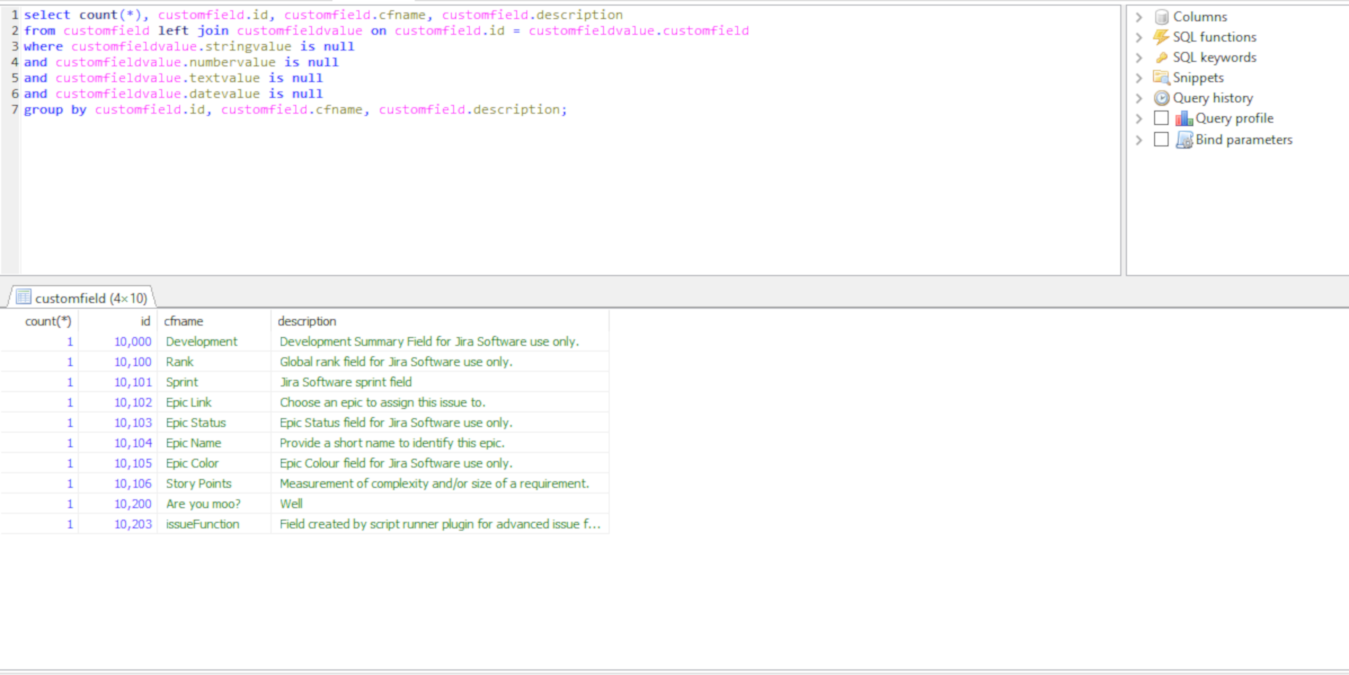Click the SQL keywords key icon
This screenshot has height=675, width=1349.
(x=1161, y=58)
